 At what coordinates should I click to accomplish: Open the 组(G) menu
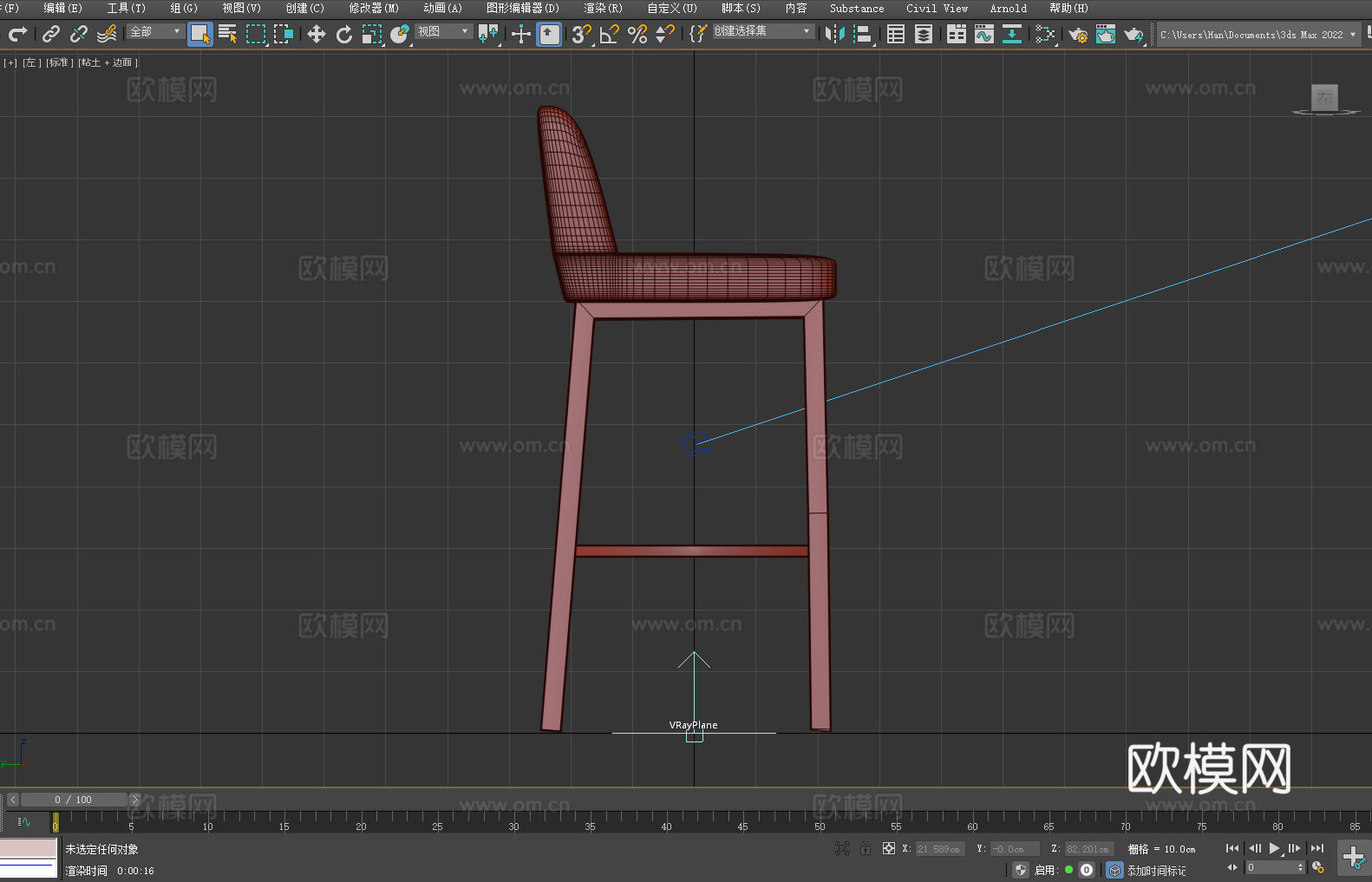pyautogui.click(x=184, y=8)
